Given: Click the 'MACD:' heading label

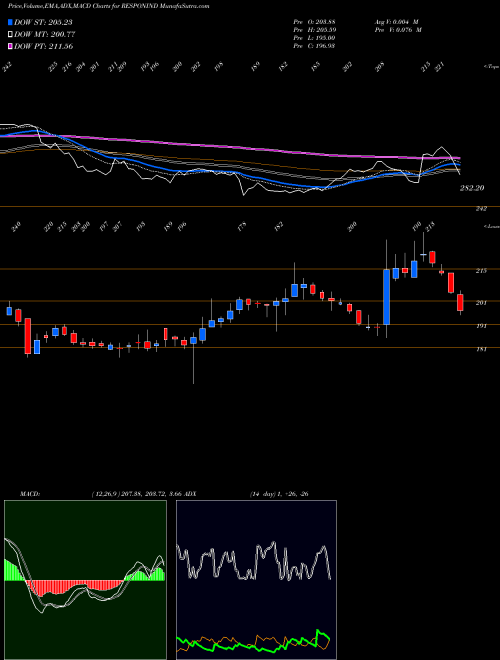Looking at the screenshot, I should coord(29,494).
